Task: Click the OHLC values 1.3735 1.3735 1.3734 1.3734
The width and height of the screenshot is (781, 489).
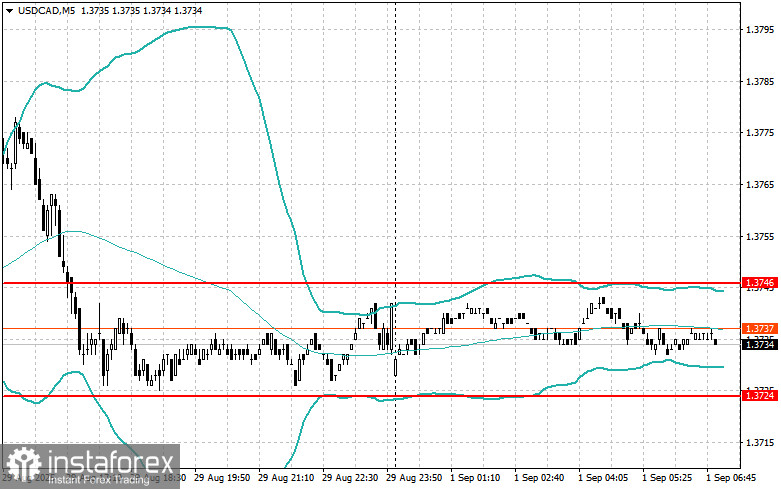Action: [x=141, y=10]
